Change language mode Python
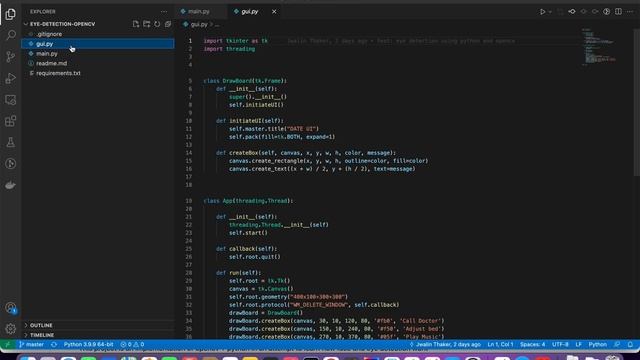Image resolution: width=640 pixels, height=360 pixels. coord(597,344)
